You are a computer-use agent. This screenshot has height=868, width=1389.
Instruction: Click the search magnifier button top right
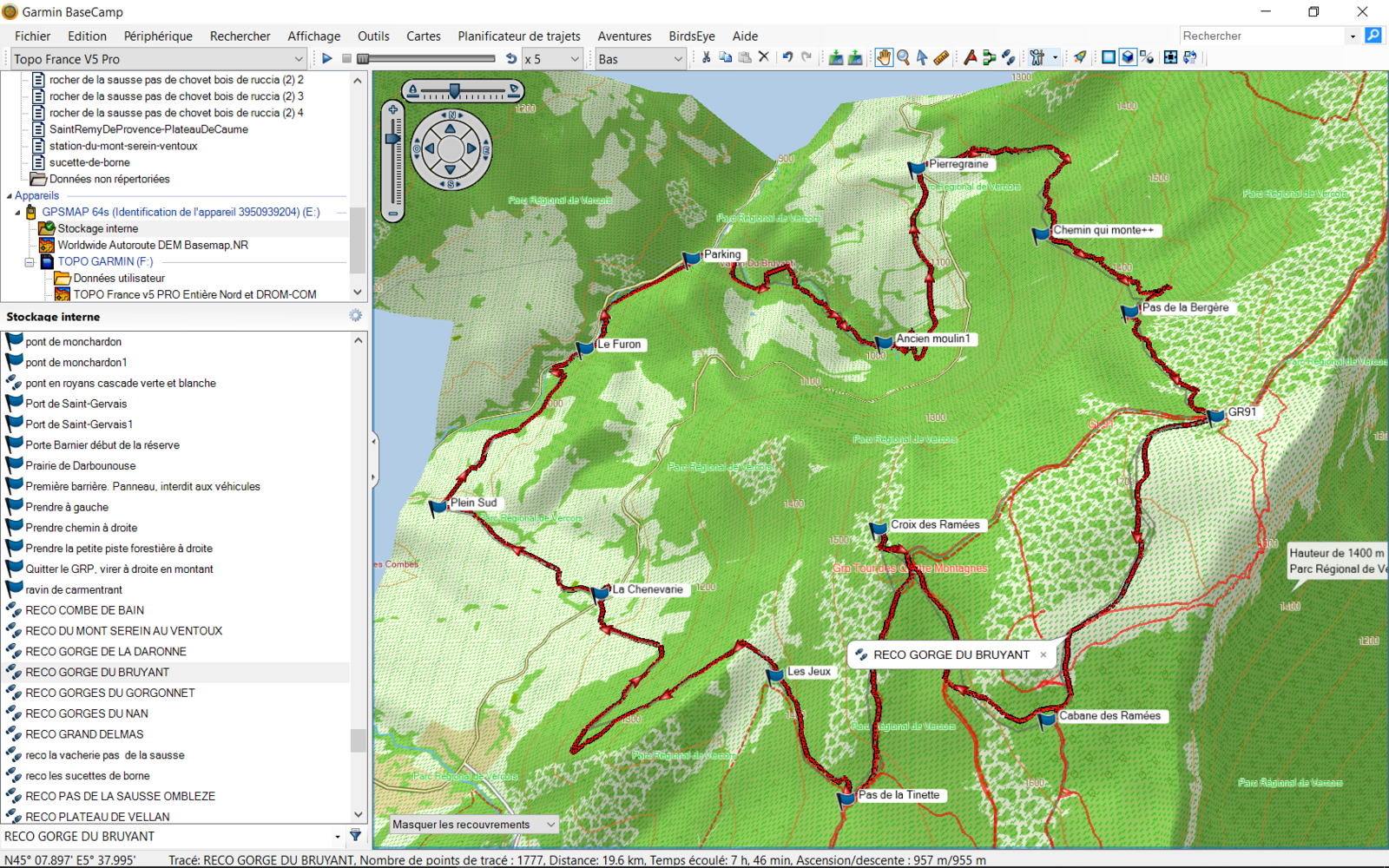point(1373,36)
